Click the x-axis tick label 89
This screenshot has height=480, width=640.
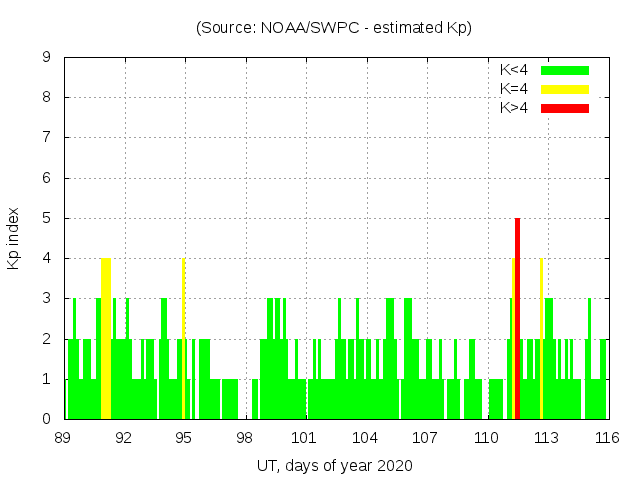coord(64,438)
